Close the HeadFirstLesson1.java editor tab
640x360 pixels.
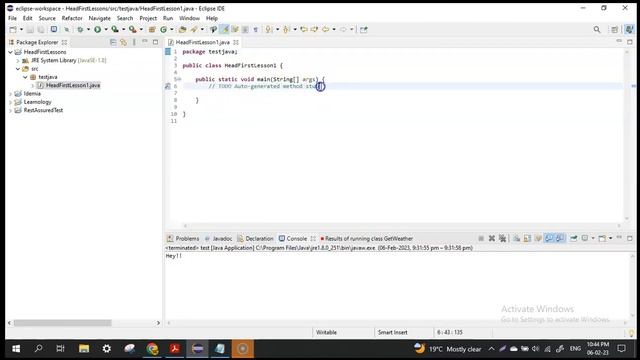[x=236, y=42]
